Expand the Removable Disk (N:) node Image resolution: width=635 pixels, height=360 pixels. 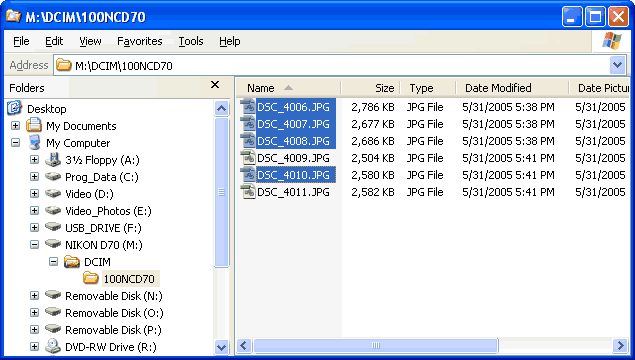(x=34, y=296)
